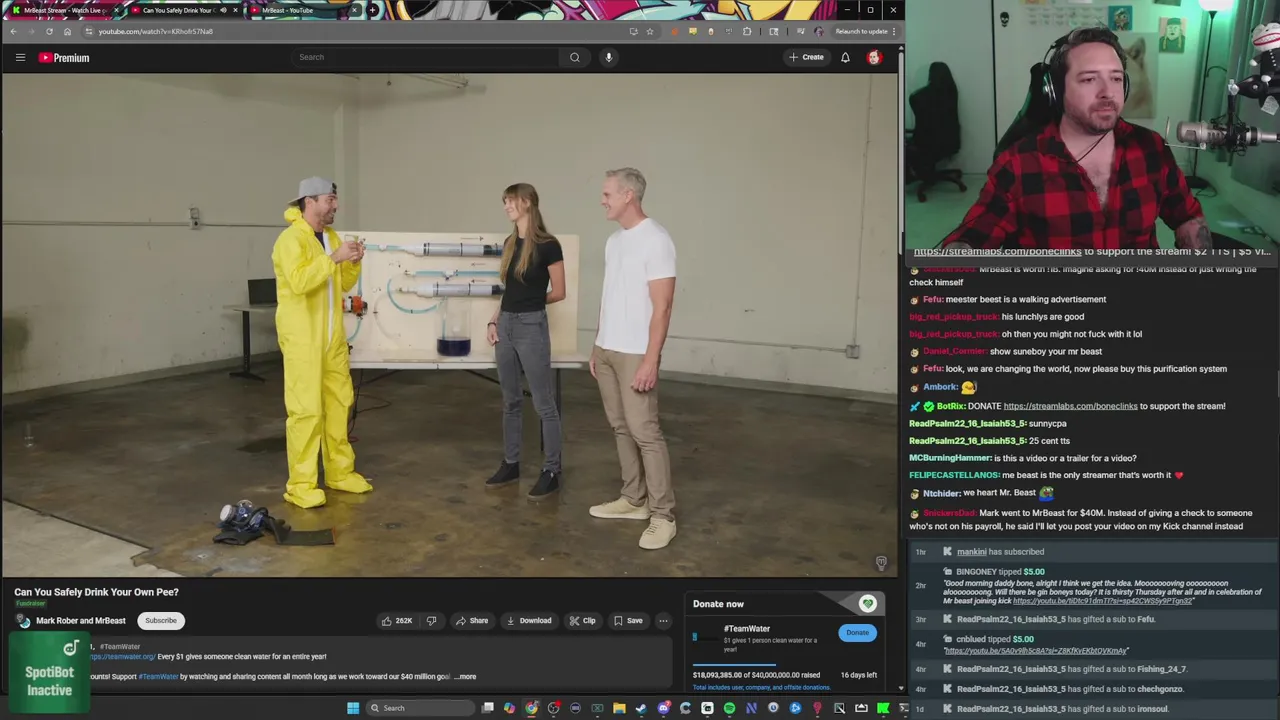Open more actions three-dot menu

(x=663, y=620)
